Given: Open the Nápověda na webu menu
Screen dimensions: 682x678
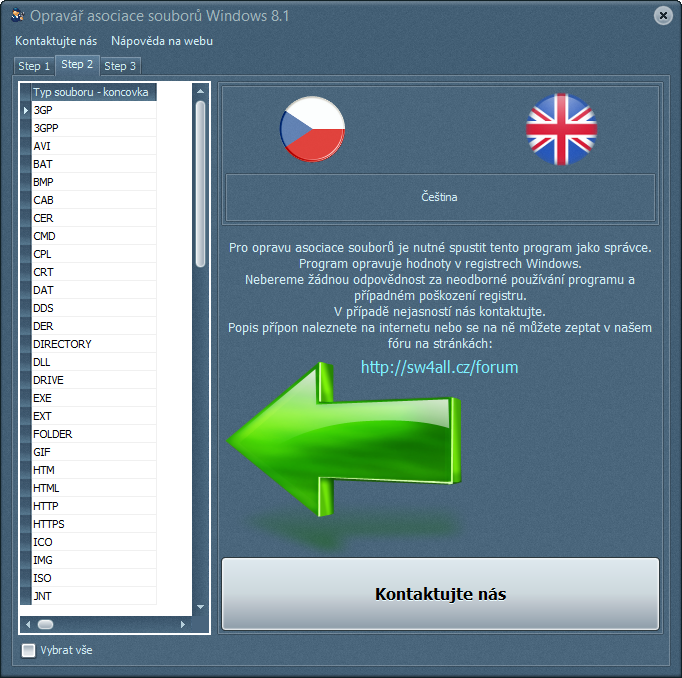Looking at the screenshot, I should pos(162,41).
